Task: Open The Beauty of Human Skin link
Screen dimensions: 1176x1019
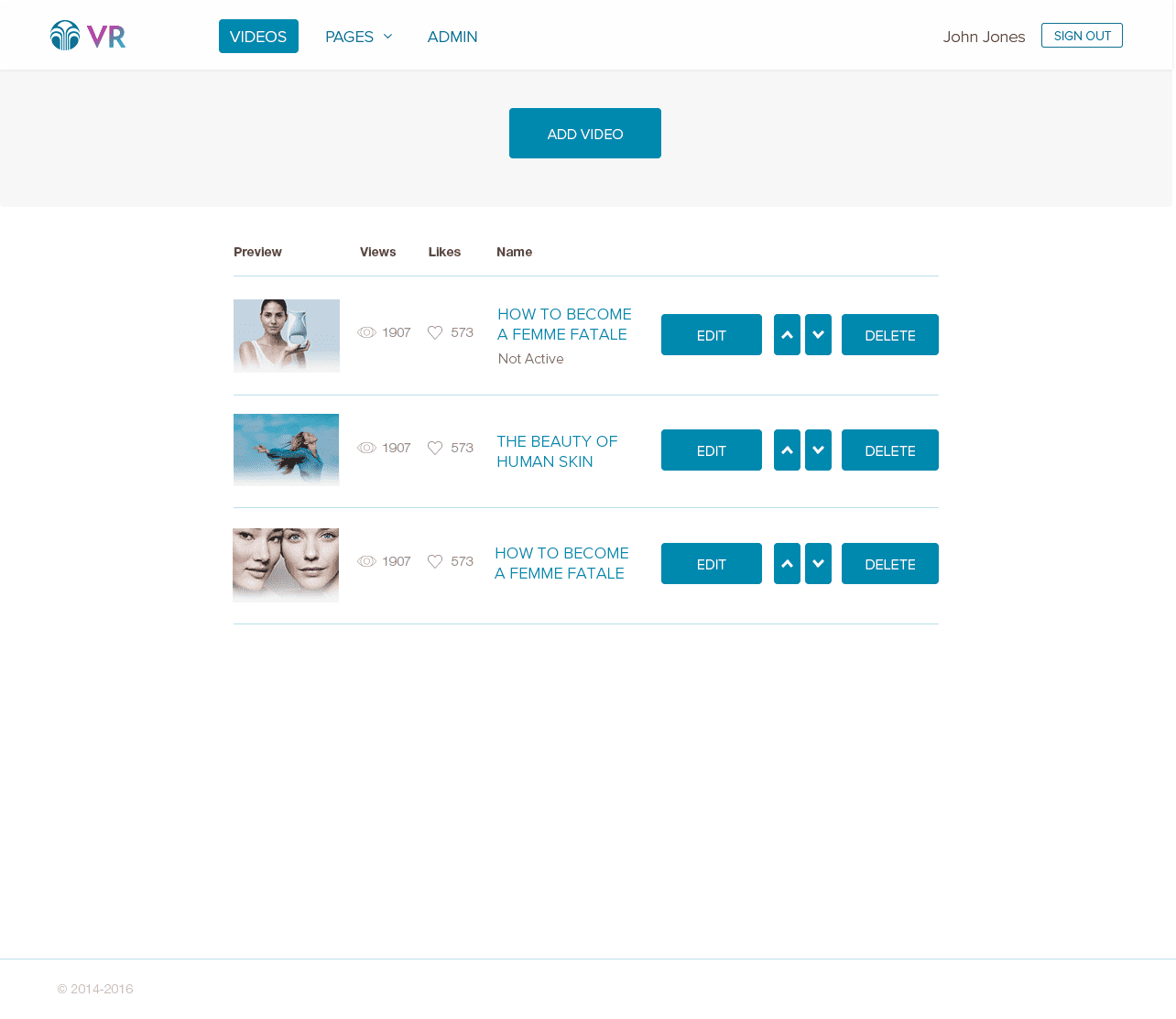Action: (557, 451)
